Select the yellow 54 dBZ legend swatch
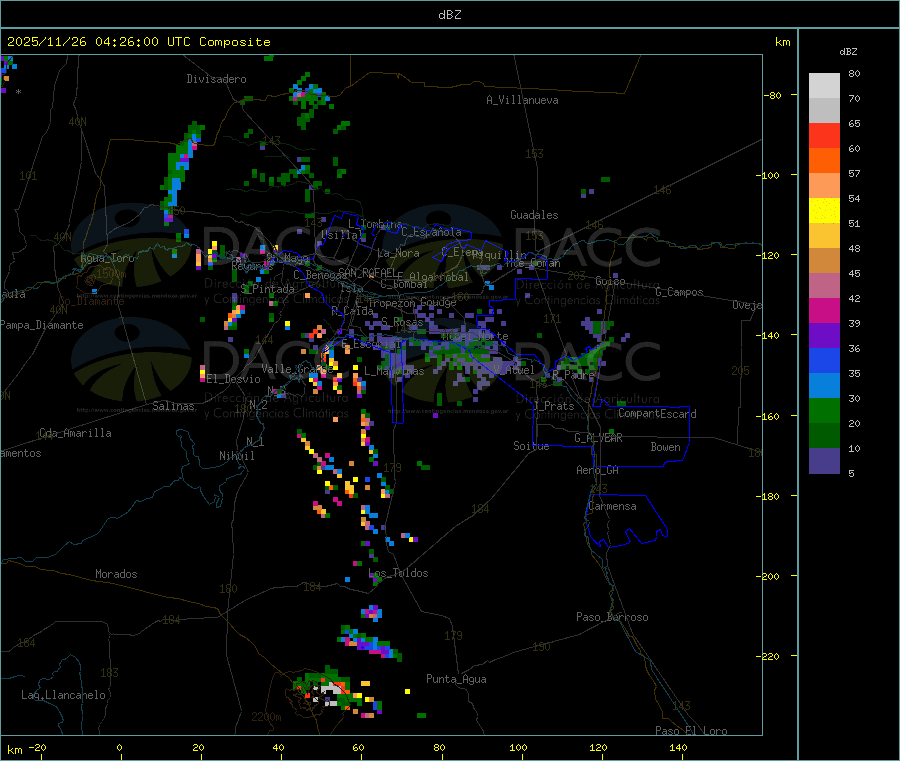 tap(824, 211)
